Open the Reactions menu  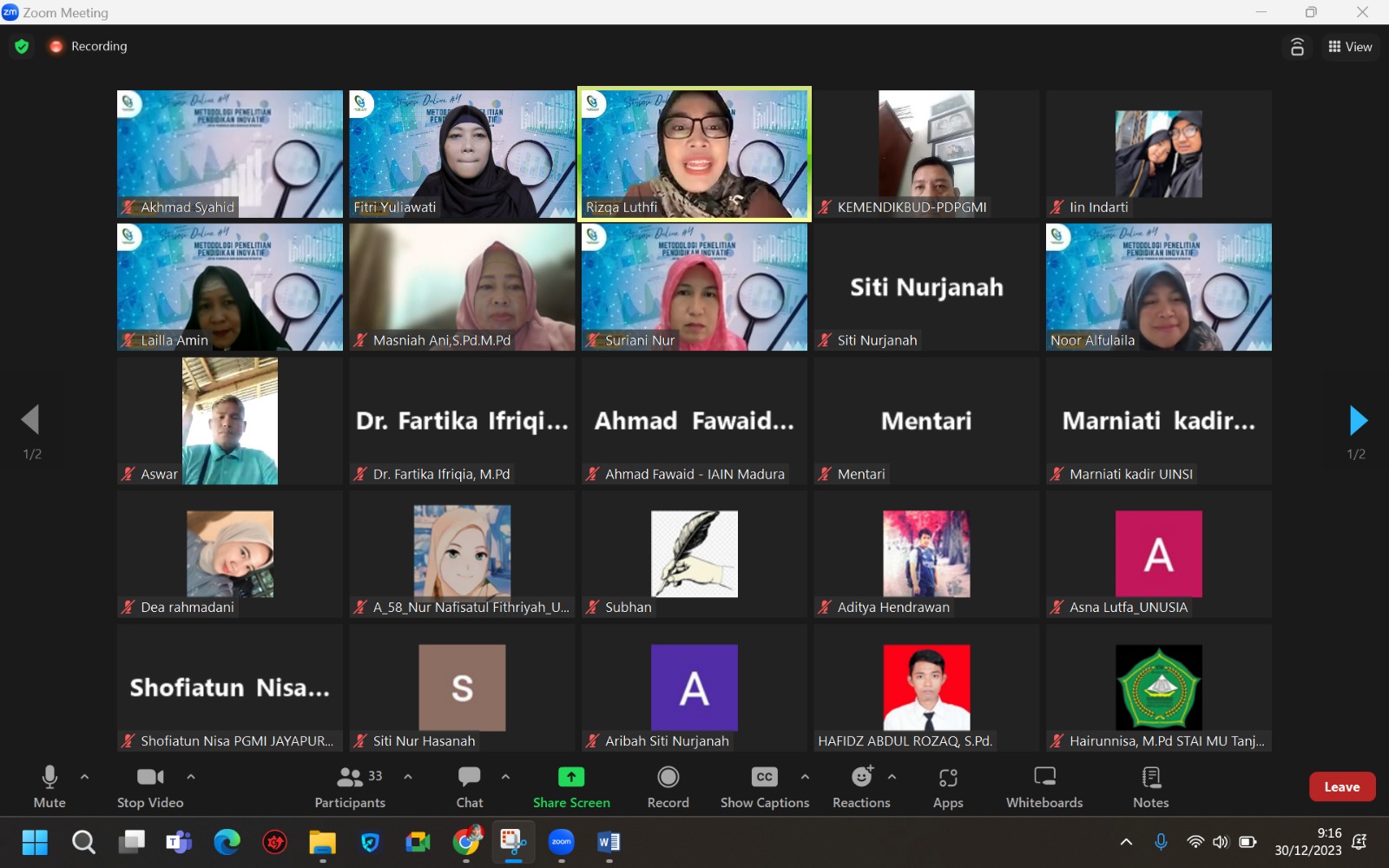861,786
